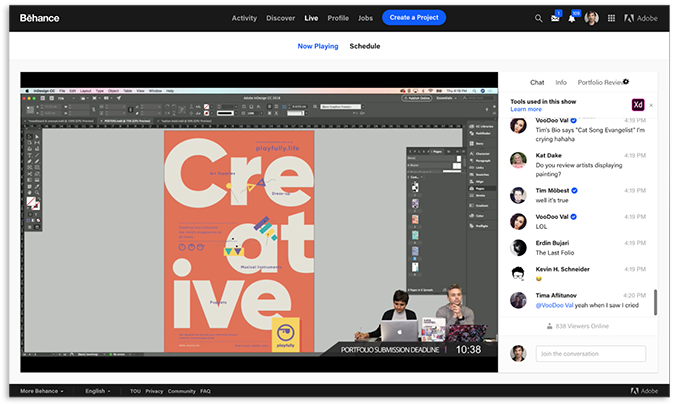
Task: Click the Adobe logo in footer
Action: point(644,391)
